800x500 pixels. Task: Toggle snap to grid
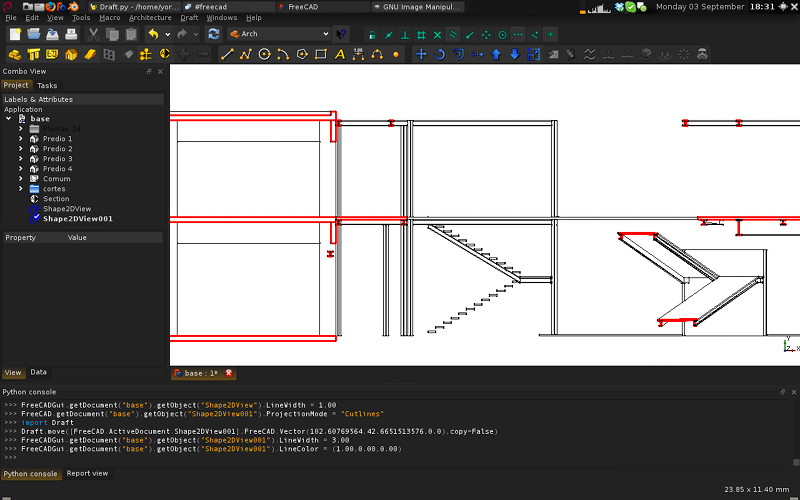(x=421, y=35)
